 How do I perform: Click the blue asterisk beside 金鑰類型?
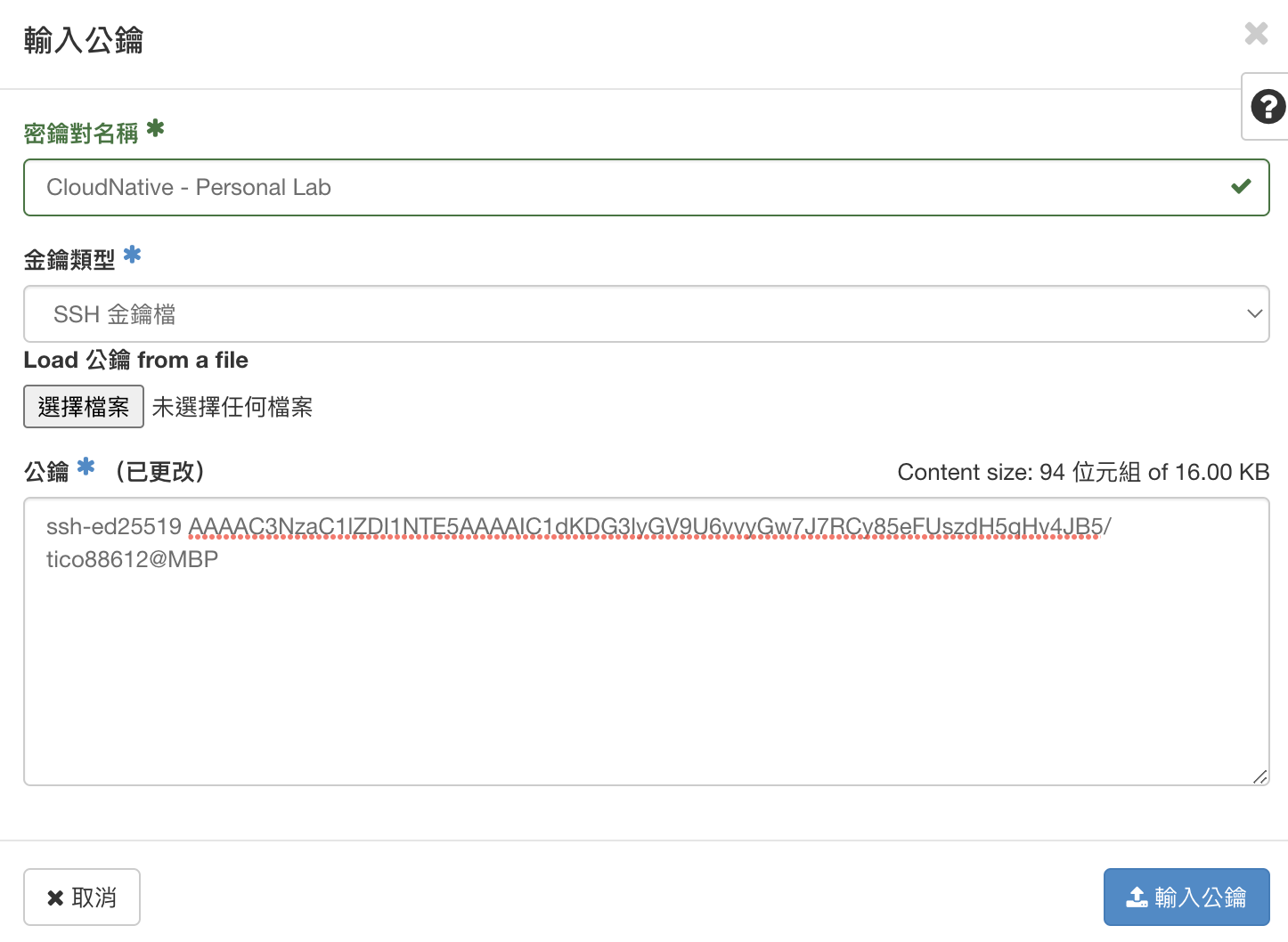tap(133, 255)
